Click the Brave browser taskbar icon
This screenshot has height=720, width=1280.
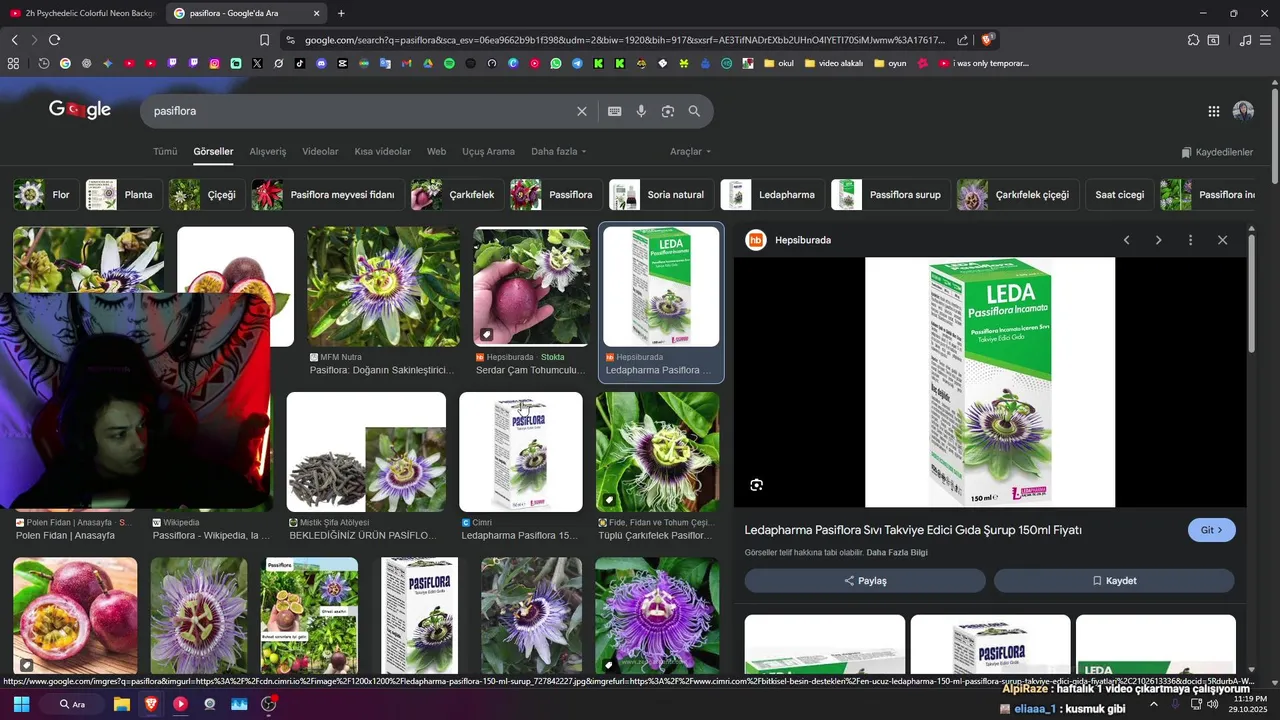(x=151, y=704)
